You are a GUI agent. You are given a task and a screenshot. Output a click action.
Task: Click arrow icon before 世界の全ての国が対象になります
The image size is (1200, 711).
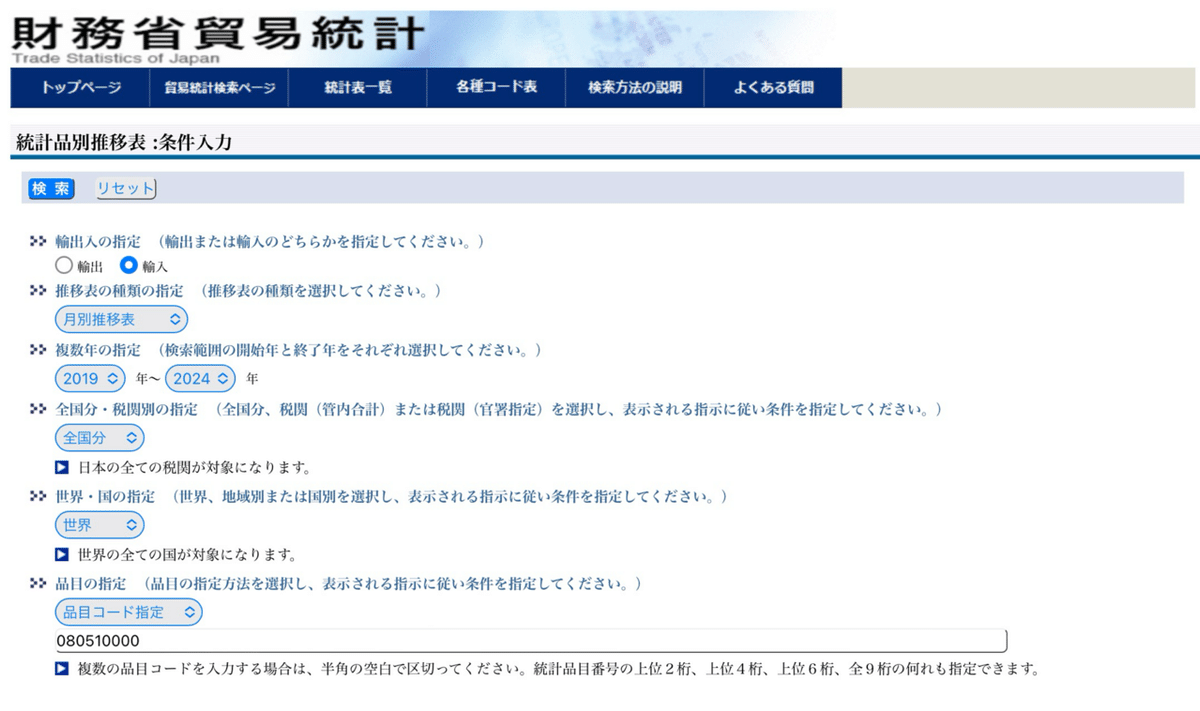coord(62,554)
